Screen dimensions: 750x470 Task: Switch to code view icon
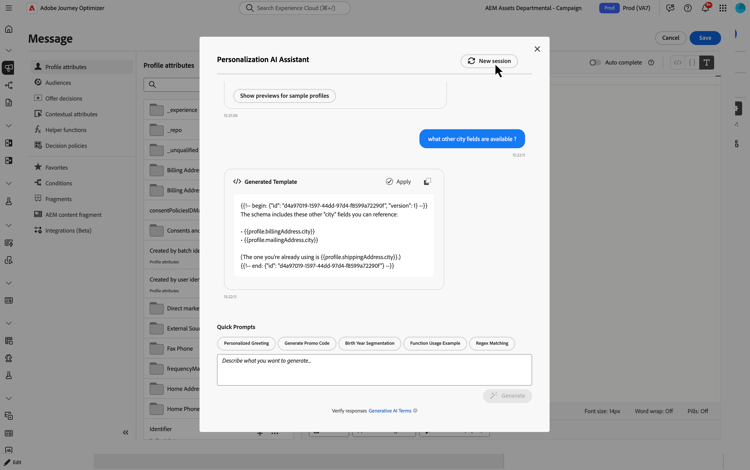678,63
